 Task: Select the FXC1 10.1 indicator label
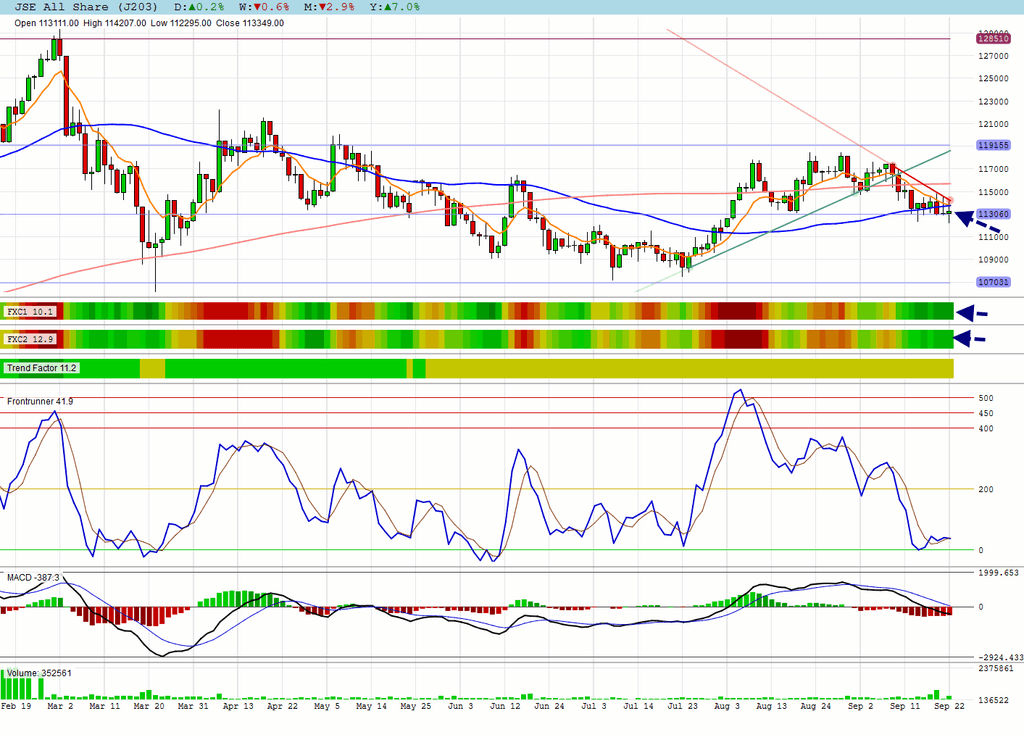[x=30, y=312]
